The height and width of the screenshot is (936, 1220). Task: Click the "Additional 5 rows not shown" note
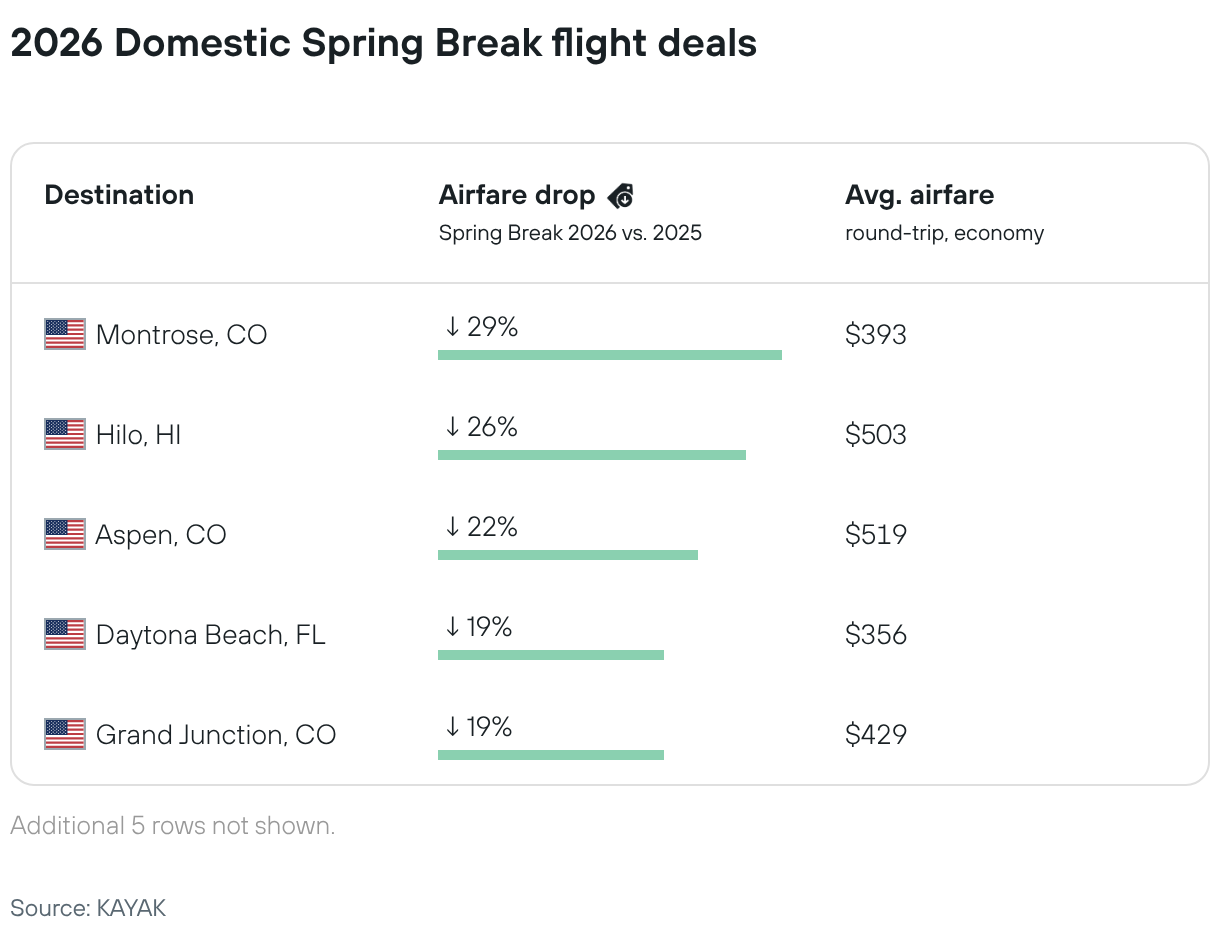coord(172,826)
